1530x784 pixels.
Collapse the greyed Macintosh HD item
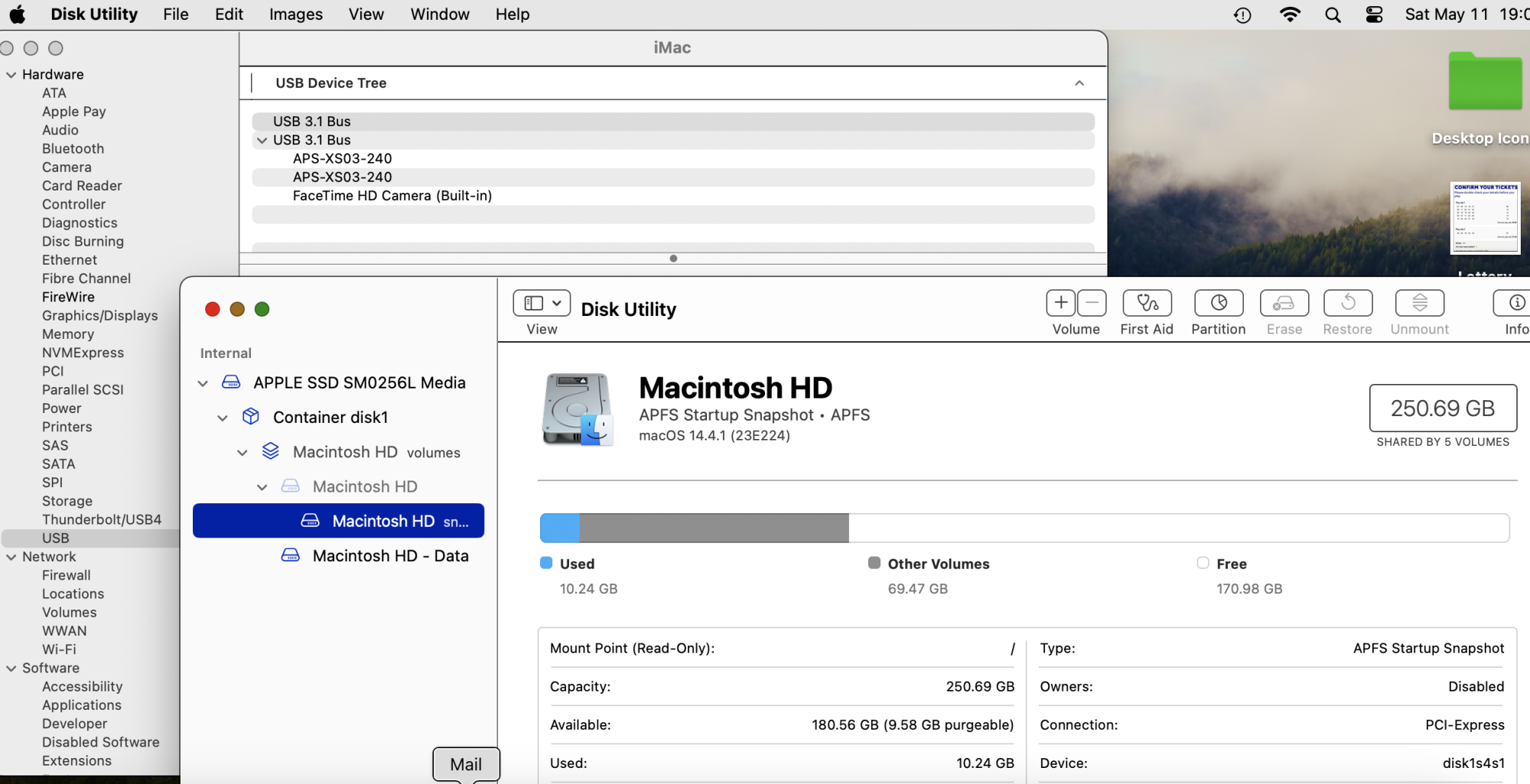(262, 487)
